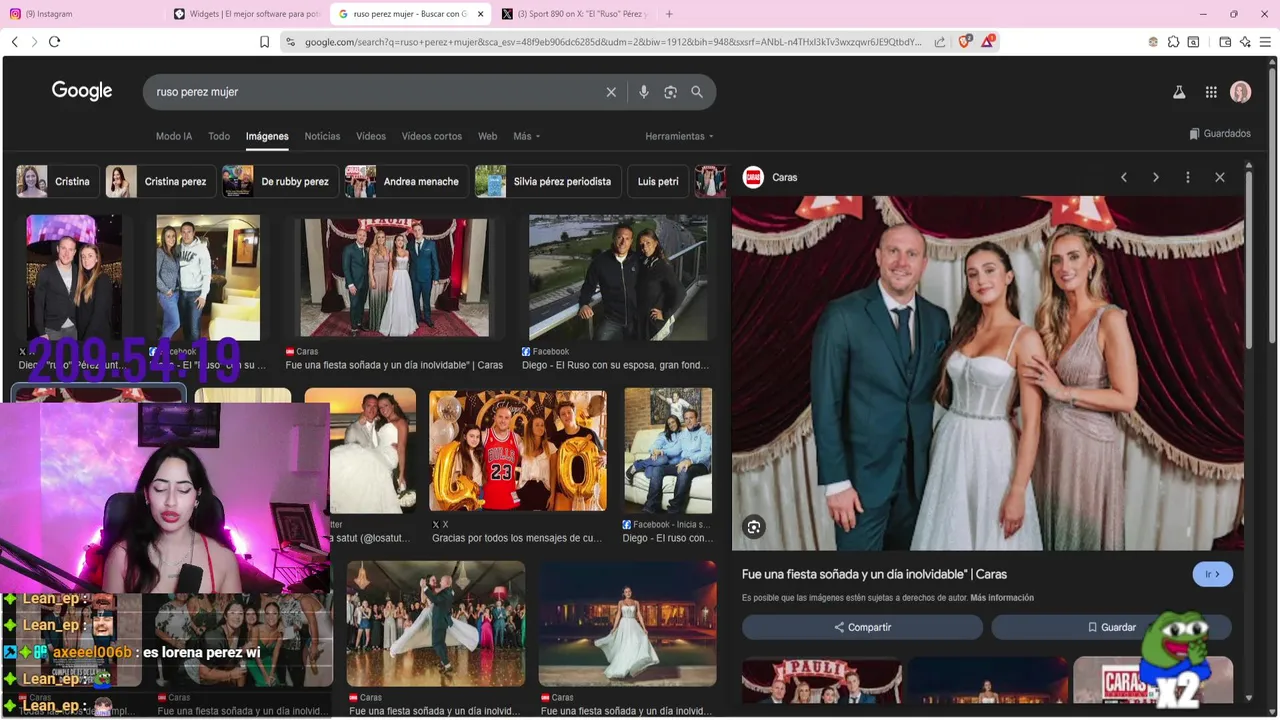Expand the Más dropdown
1280x720 pixels.
526,136
